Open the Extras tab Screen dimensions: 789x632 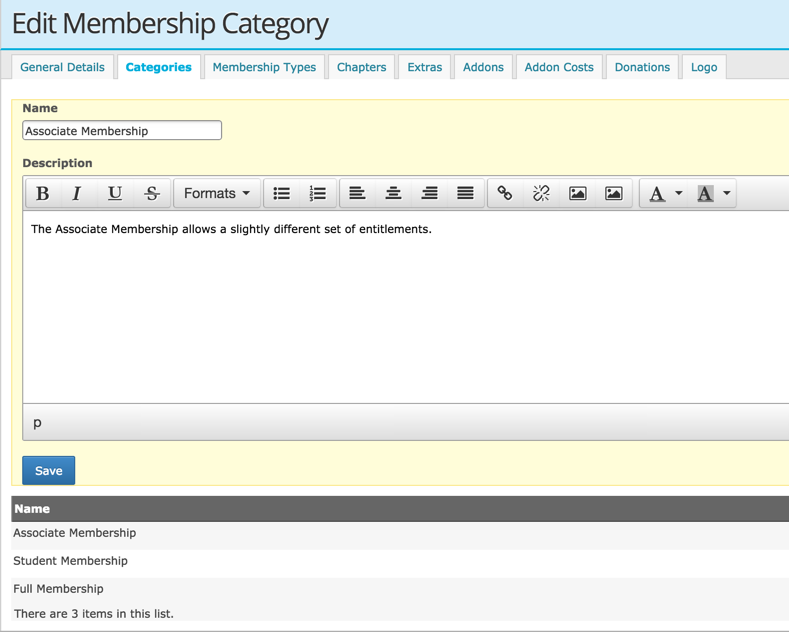point(425,67)
